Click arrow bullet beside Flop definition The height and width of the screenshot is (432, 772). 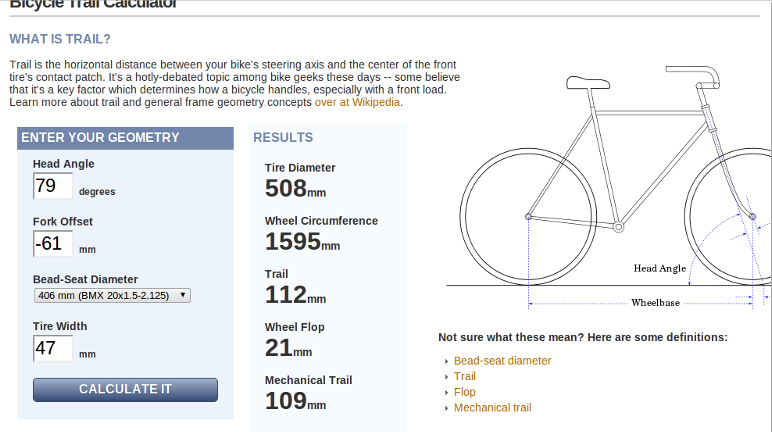point(446,393)
